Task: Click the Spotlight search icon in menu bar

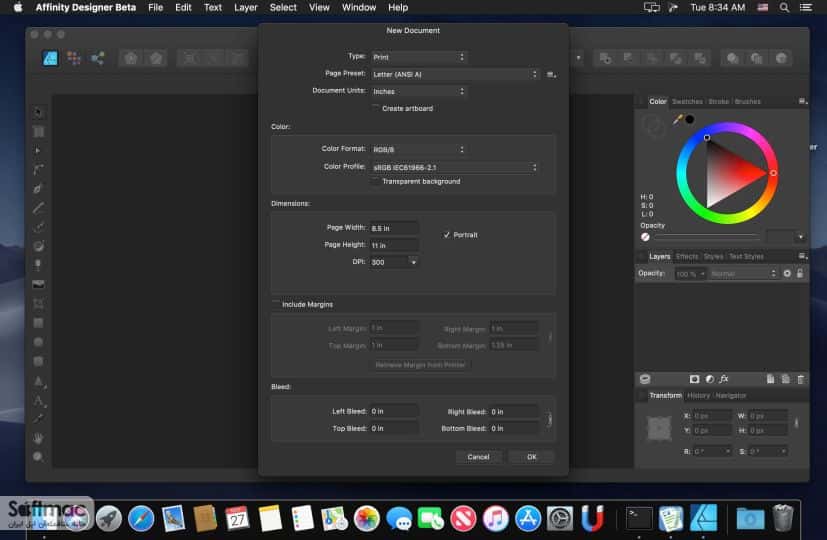Action: pos(784,7)
